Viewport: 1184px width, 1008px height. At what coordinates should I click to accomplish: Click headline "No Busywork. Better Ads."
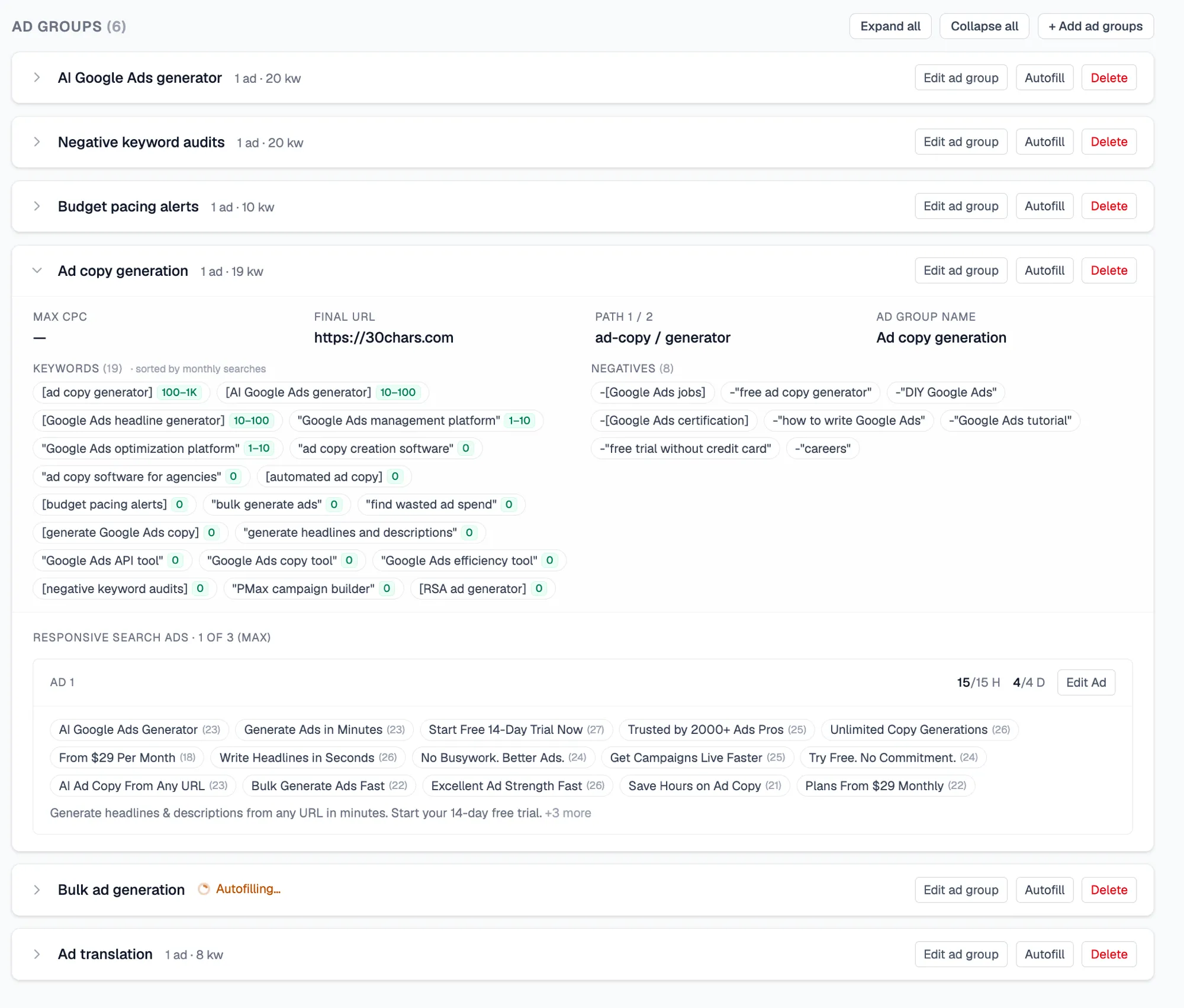503,758
